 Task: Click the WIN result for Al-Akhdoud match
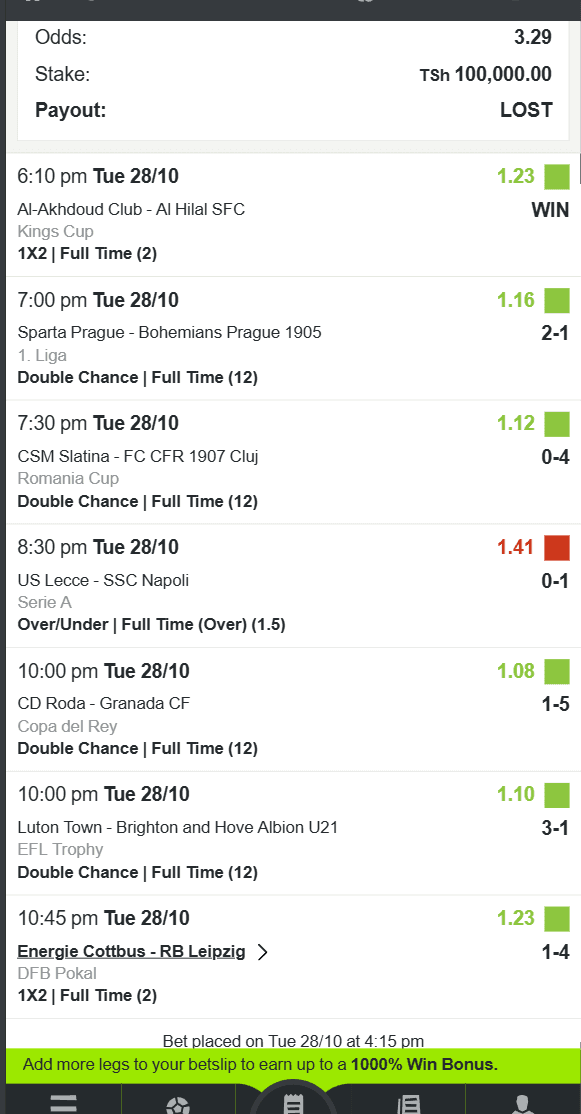(x=552, y=210)
